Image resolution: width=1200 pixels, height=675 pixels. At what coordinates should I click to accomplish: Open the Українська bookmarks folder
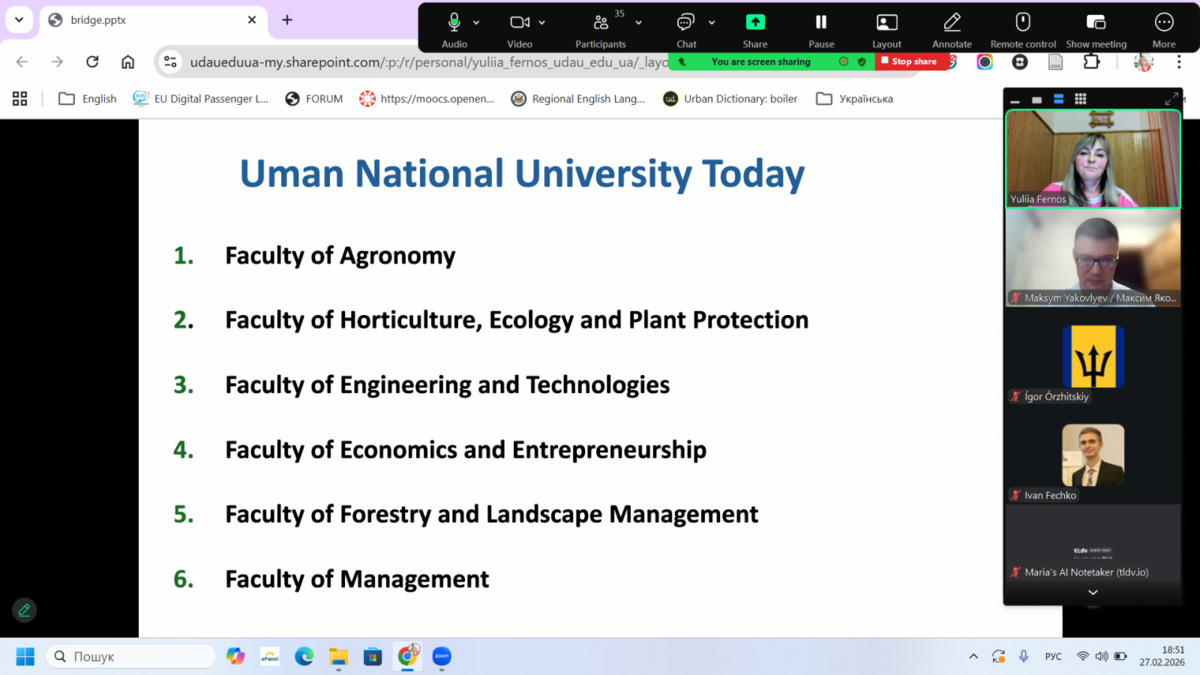tap(855, 99)
